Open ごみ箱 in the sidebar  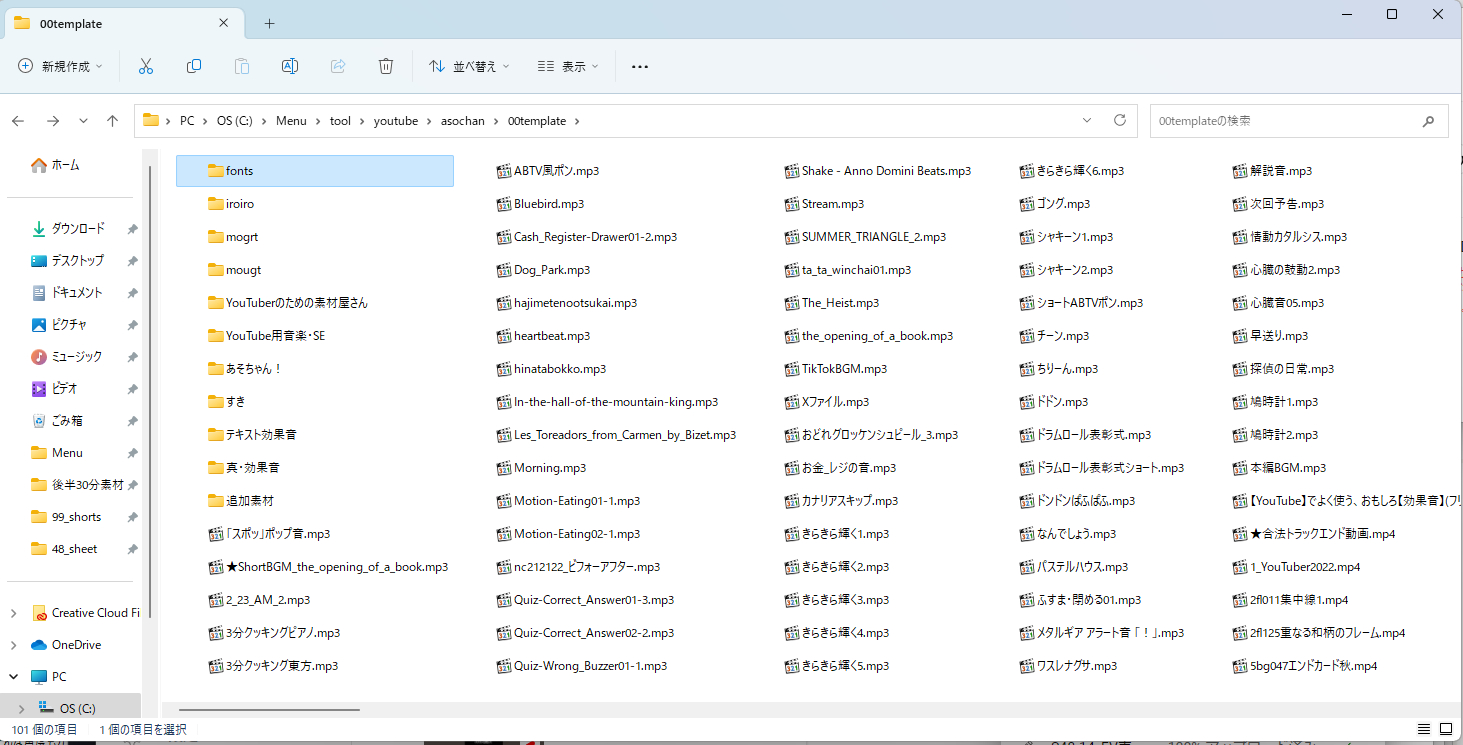(x=66, y=421)
